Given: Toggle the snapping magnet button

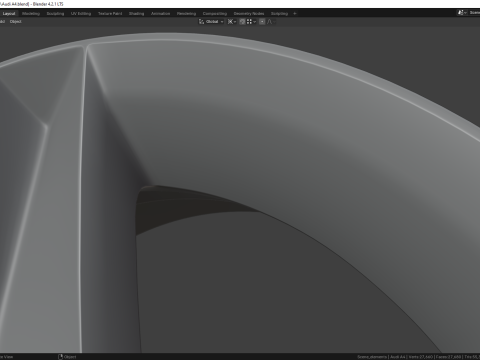Looking at the screenshot, I should 242,22.
